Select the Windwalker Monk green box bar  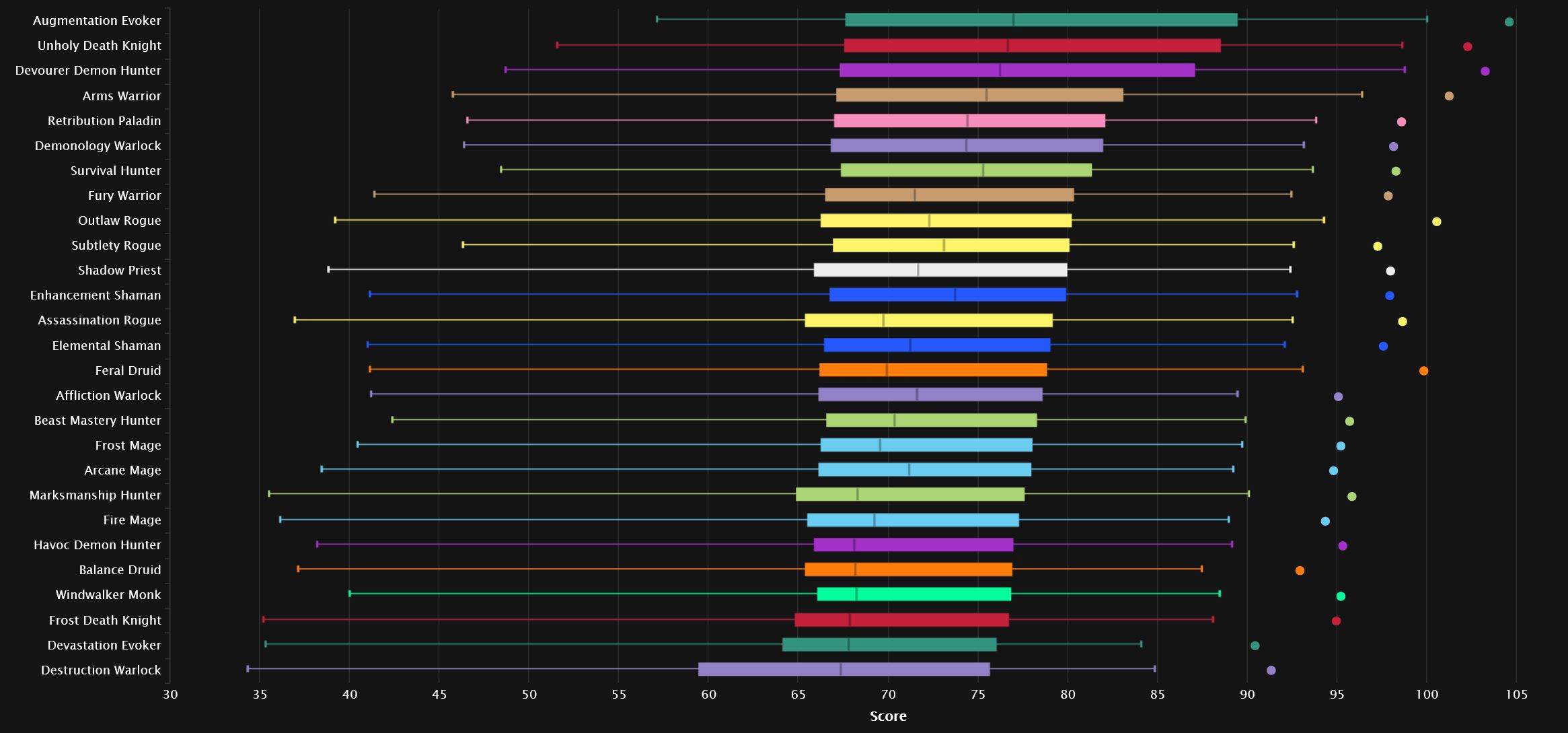[x=914, y=594]
